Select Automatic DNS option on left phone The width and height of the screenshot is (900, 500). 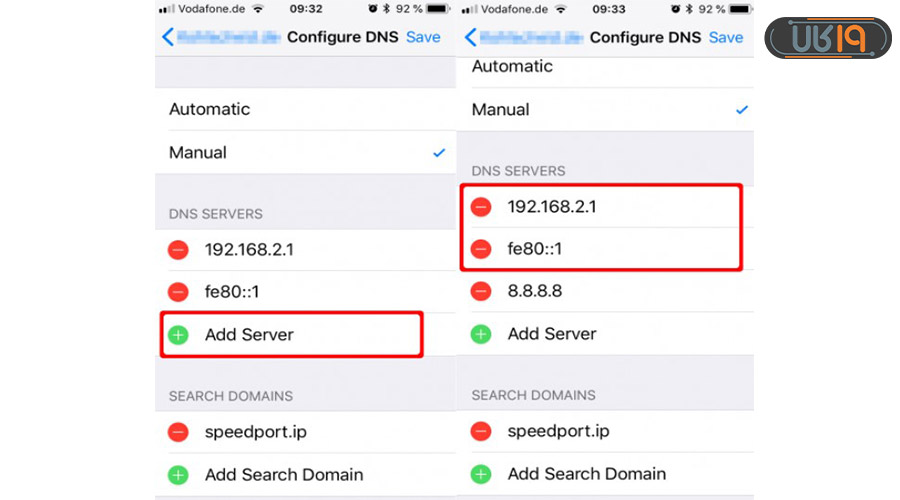209,109
